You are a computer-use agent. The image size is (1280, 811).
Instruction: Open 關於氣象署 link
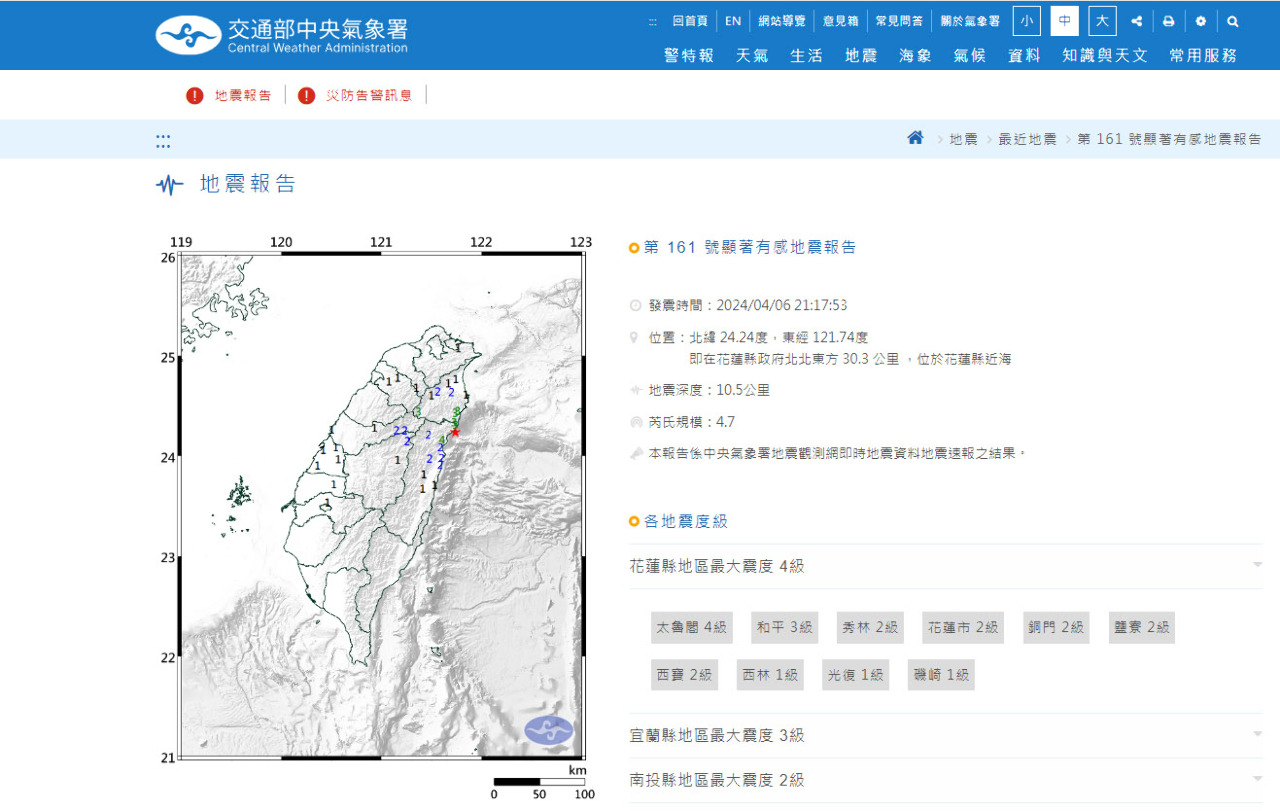pos(970,21)
